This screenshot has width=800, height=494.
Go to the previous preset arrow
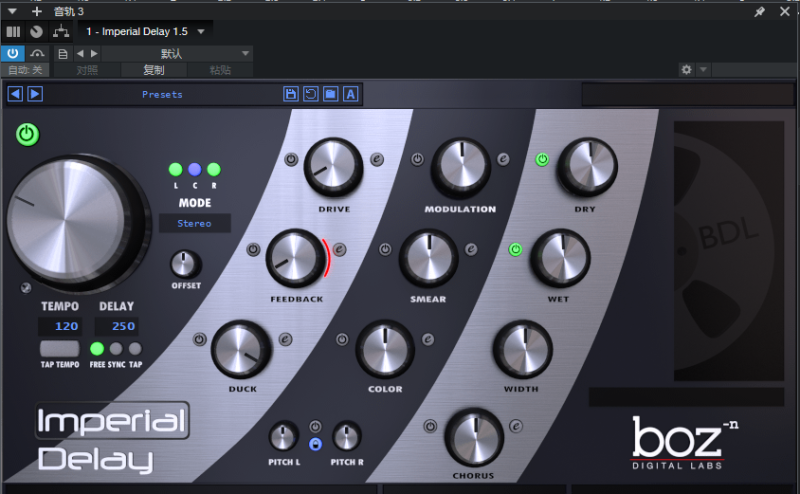(x=15, y=94)
